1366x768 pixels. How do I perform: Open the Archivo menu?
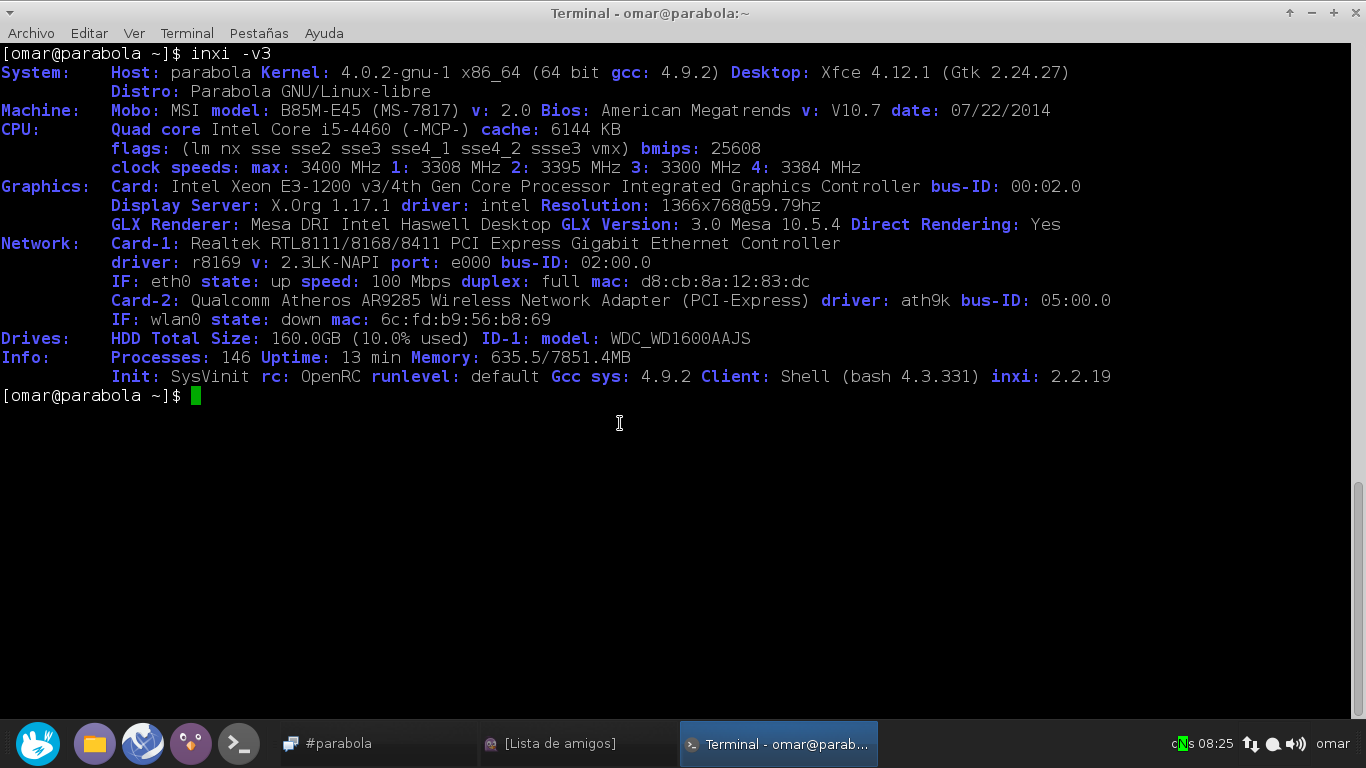(31, 33)
